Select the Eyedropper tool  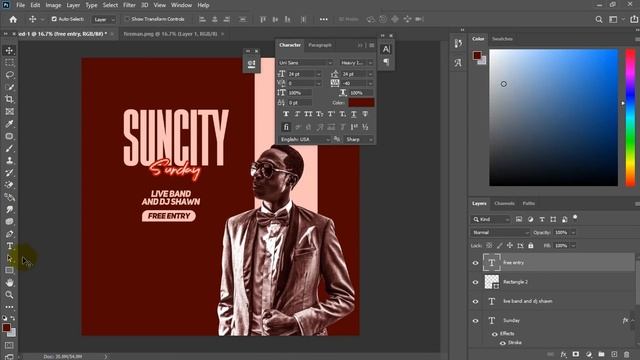pos(9,124)
